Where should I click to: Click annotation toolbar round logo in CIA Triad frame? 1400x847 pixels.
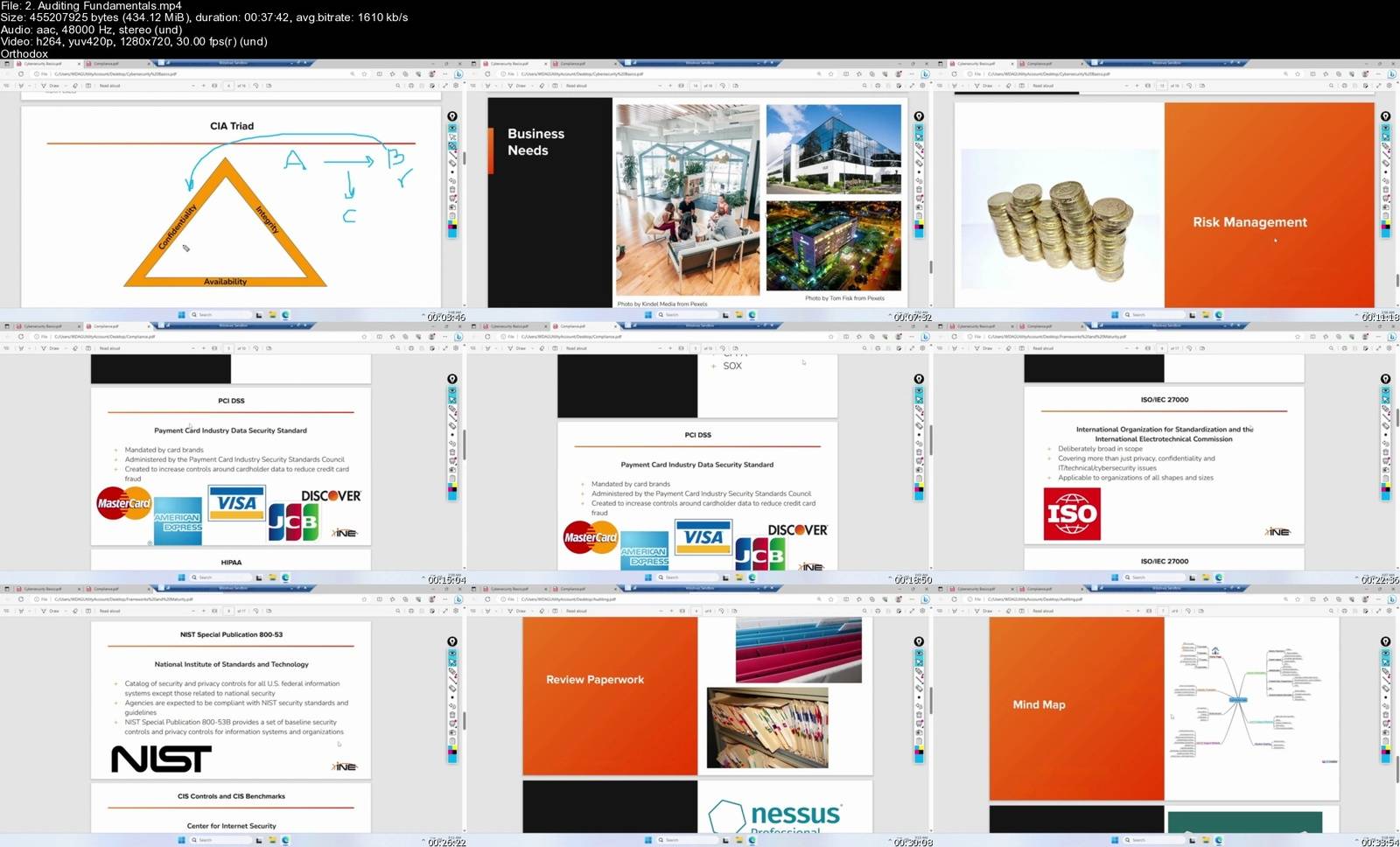[x=452, y=116]
